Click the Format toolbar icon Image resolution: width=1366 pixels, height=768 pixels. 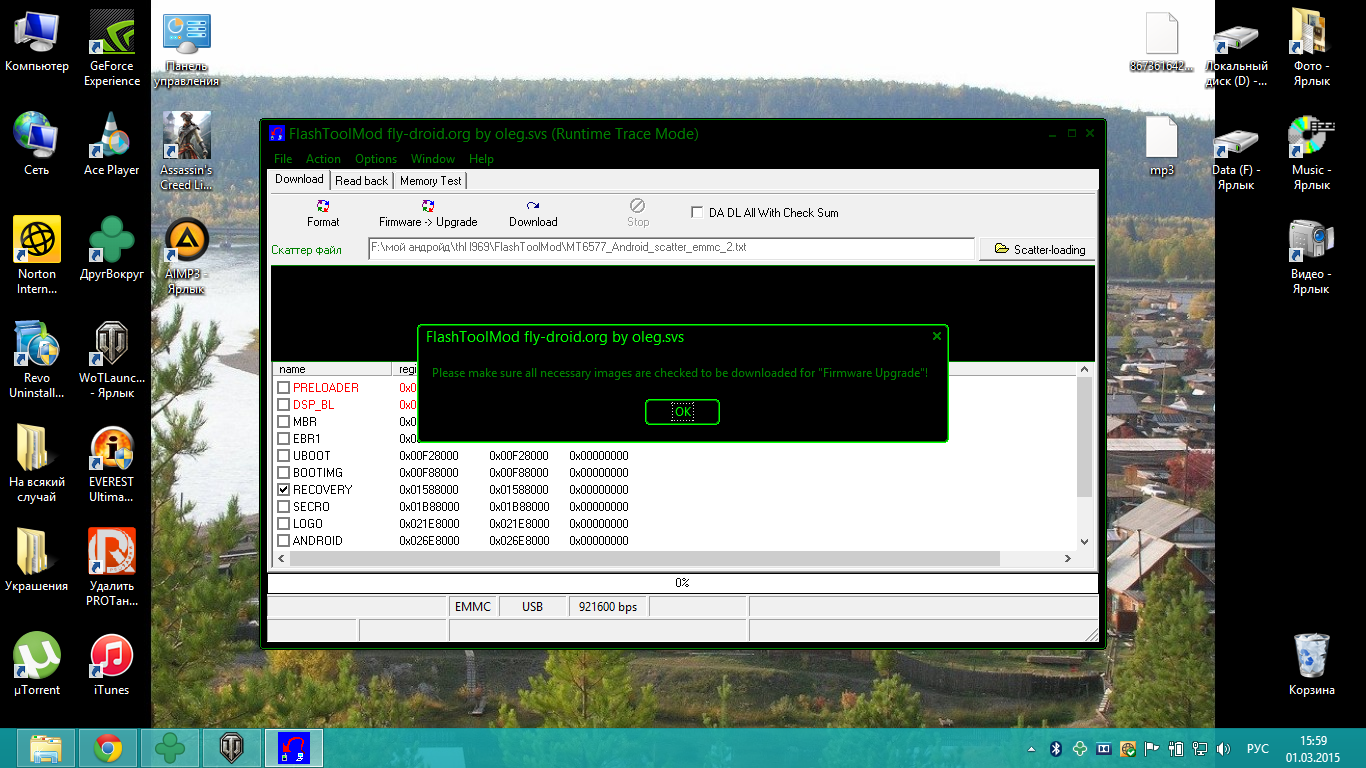323,206
